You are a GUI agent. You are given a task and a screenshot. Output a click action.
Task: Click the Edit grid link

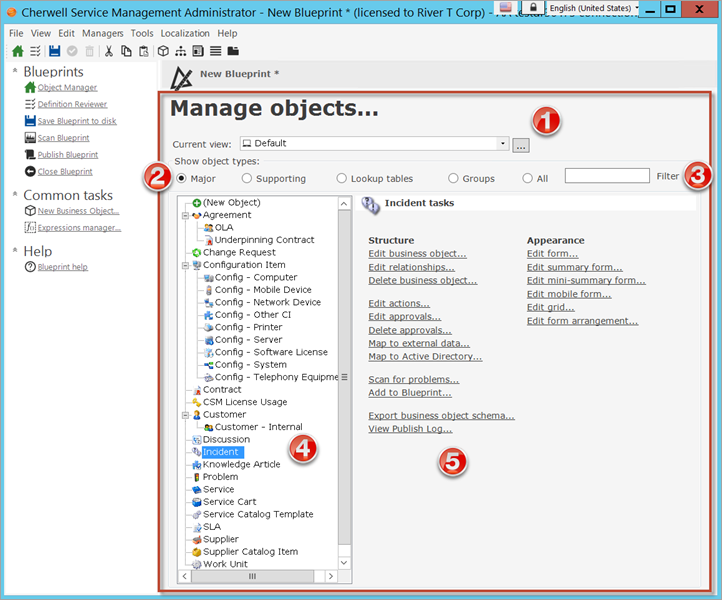pos(550,307)
